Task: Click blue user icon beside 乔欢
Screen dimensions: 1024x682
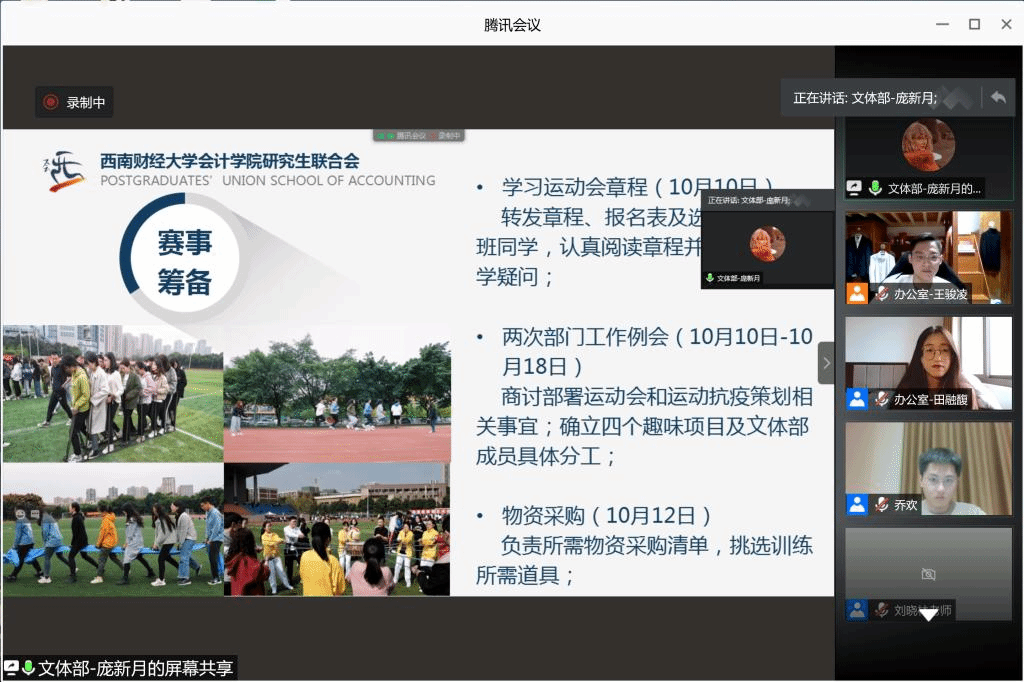Action: [857, 504]
